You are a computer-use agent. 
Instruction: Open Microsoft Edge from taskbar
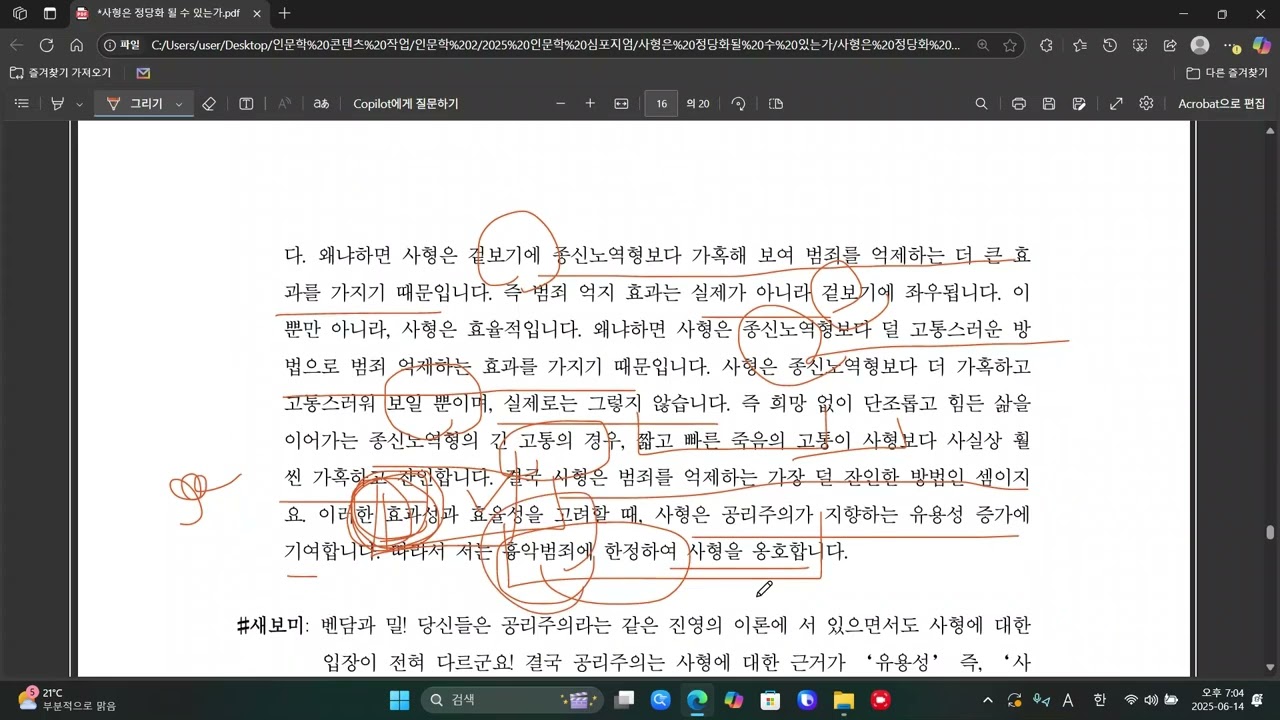coord(697,699)
